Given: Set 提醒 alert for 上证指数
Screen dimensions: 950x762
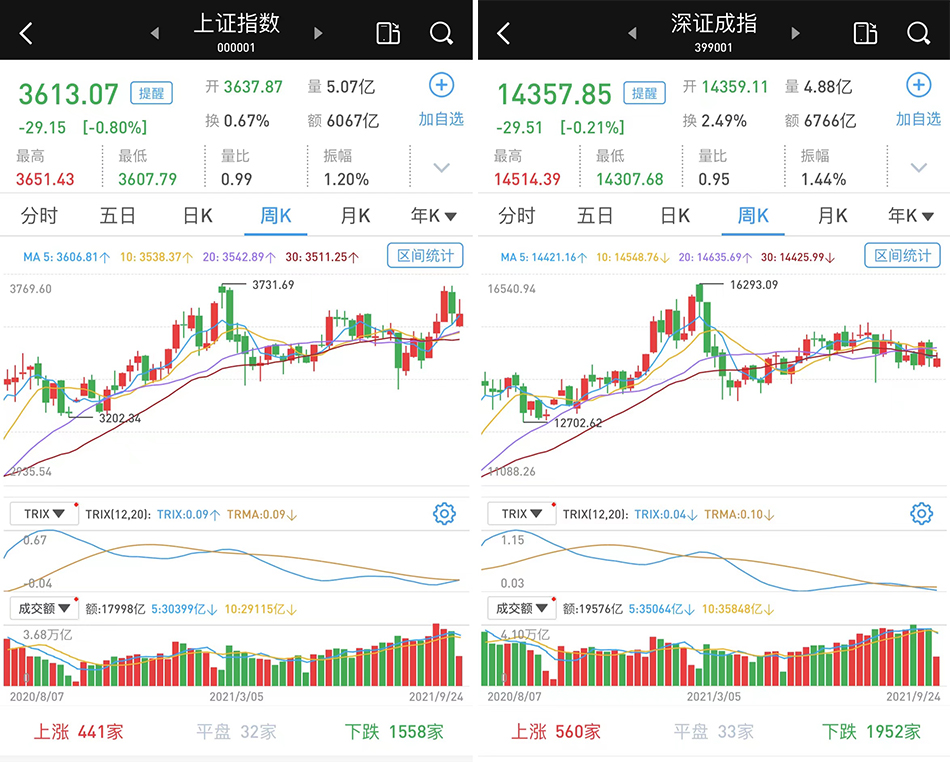Looking at the screenshot, I should 151,93.
